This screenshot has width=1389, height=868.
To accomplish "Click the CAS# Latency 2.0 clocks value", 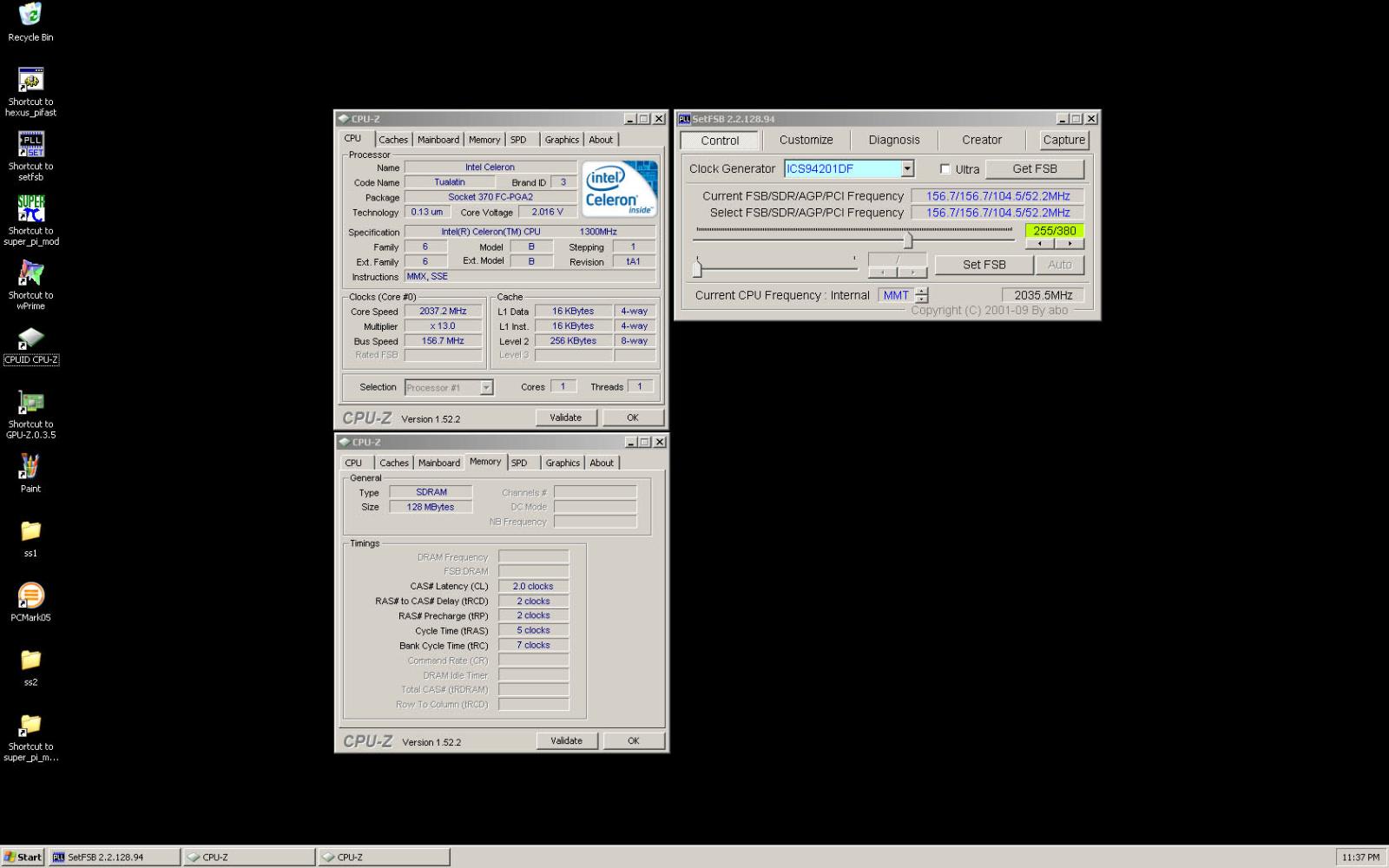I will (533, 586).
